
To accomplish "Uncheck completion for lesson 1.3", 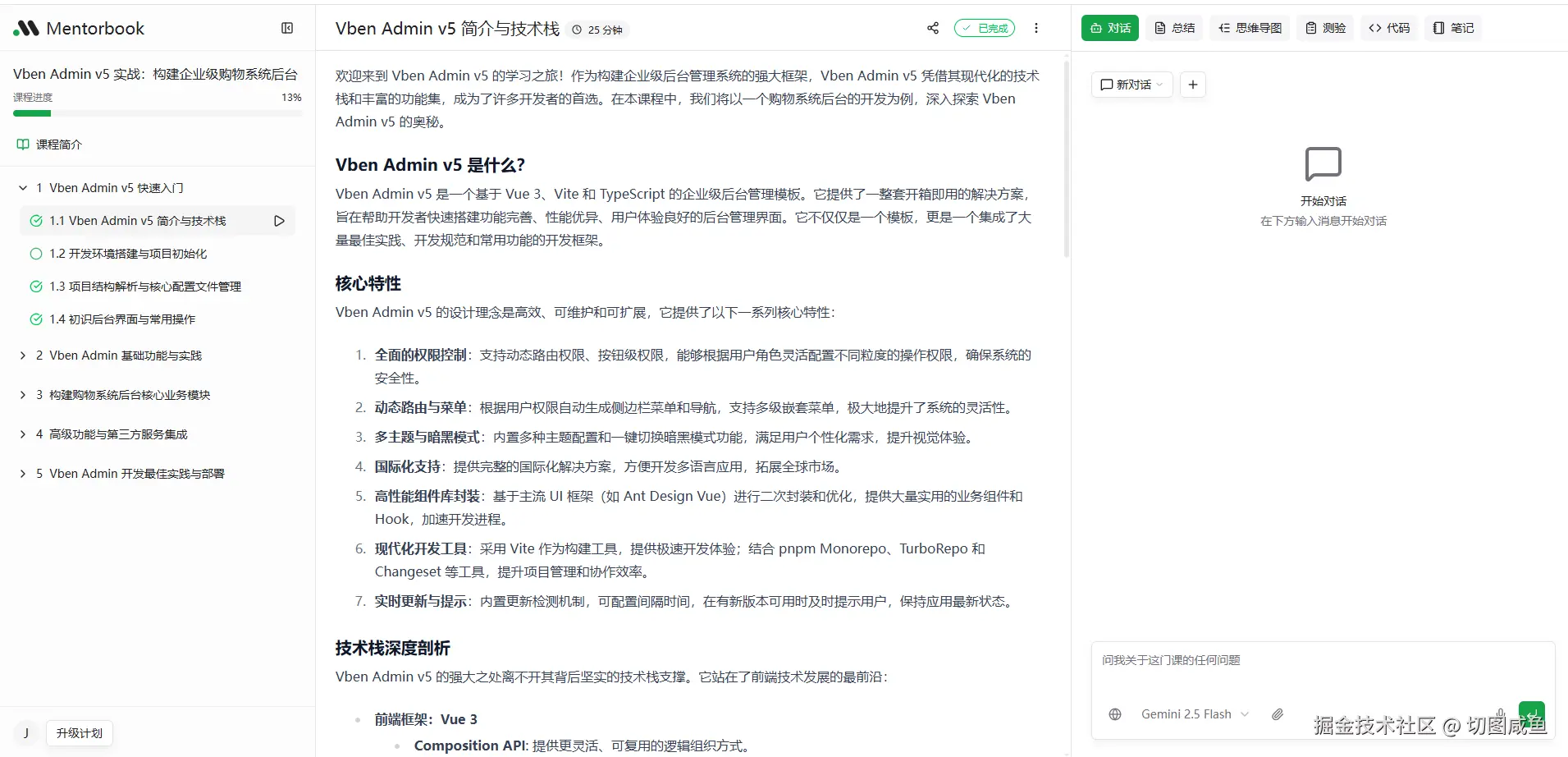I will 35,286.
